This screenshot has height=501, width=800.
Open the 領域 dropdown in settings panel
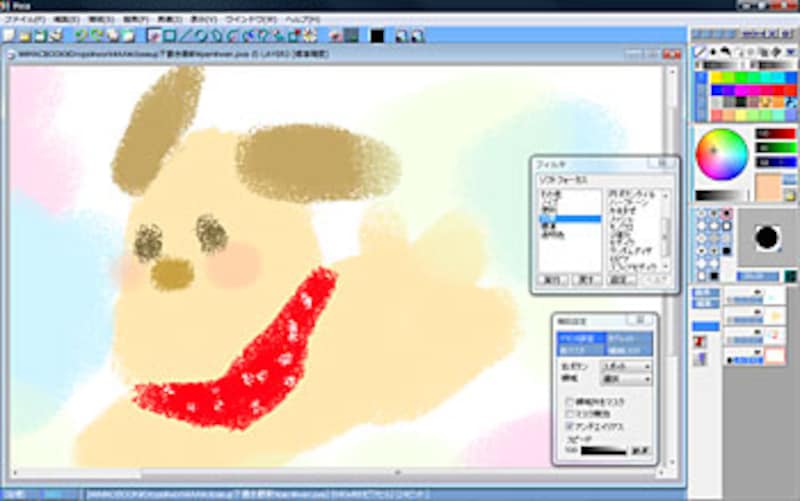click(625, 380)
